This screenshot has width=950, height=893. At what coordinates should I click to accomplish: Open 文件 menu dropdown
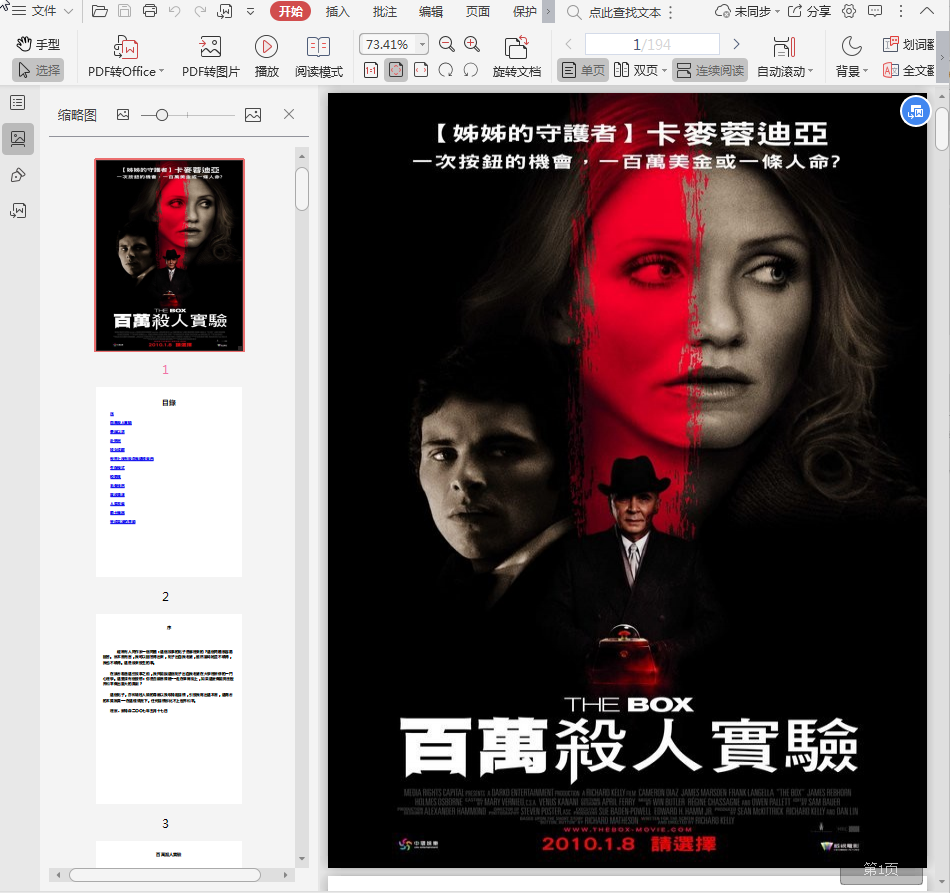pos(43,11)
